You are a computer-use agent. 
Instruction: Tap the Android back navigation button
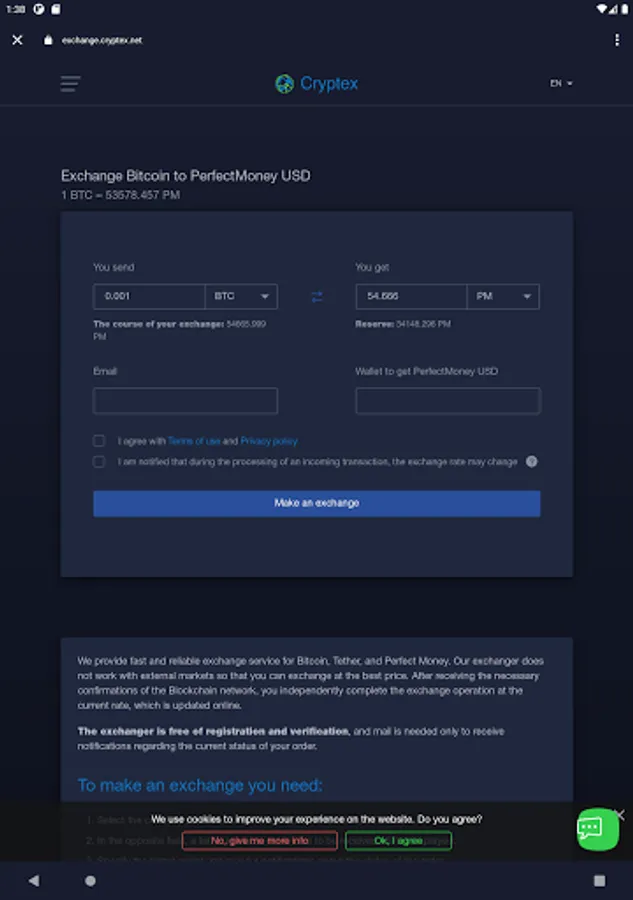point(34,881)
